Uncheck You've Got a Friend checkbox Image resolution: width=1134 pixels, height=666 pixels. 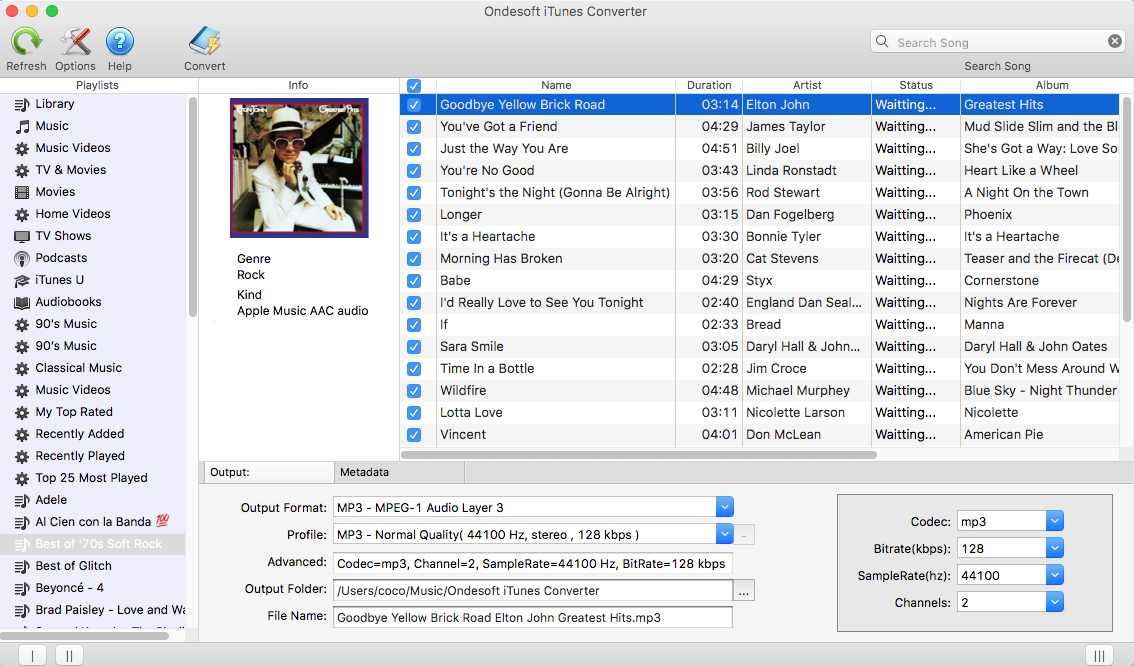(414, 127)
